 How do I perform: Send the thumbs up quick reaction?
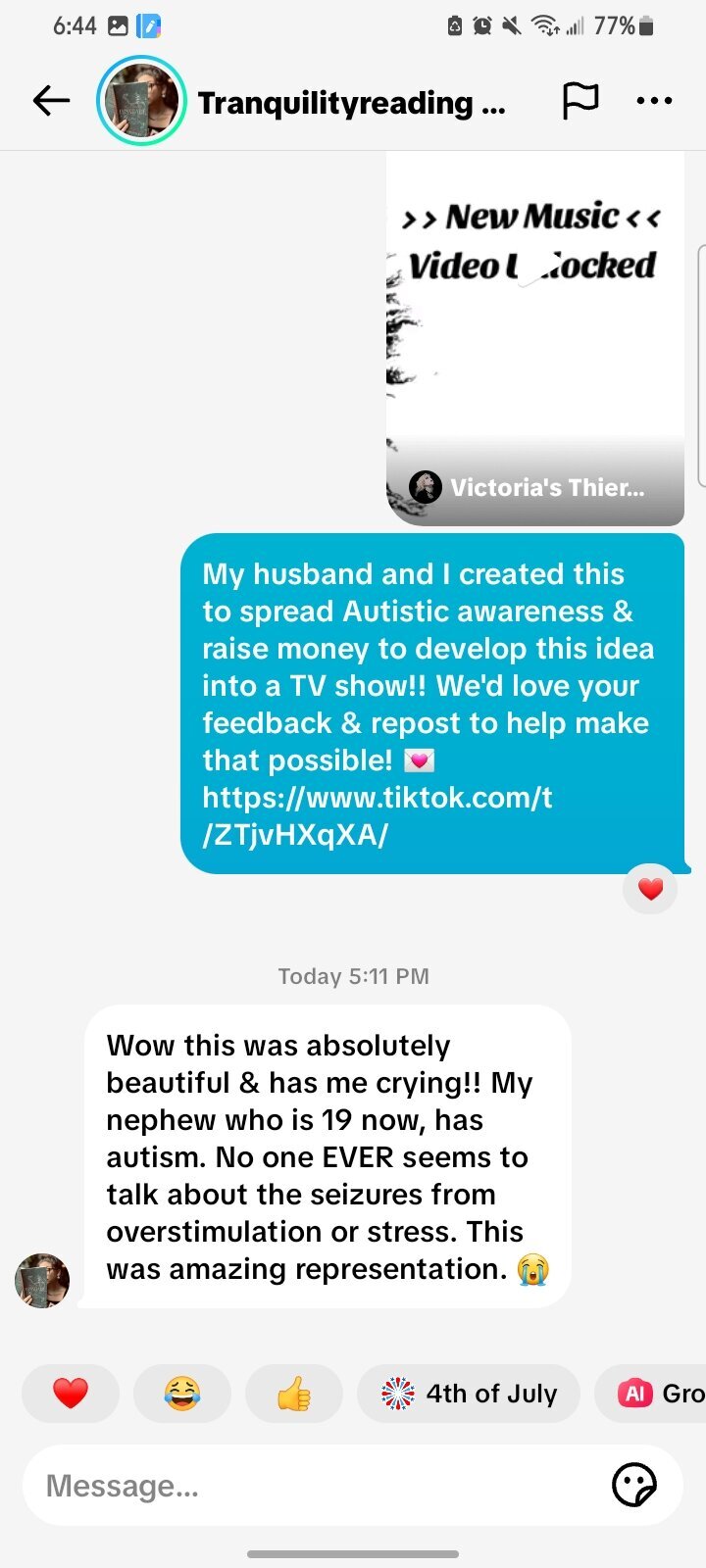tap(294, 1393)
